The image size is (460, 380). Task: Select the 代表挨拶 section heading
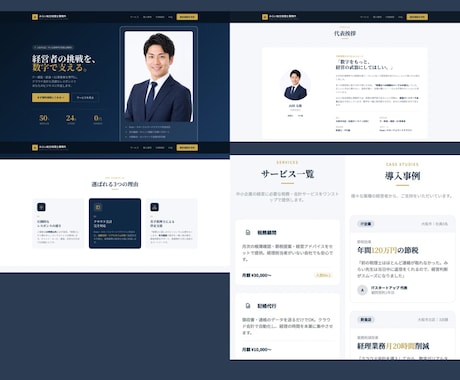pos(345,33)
